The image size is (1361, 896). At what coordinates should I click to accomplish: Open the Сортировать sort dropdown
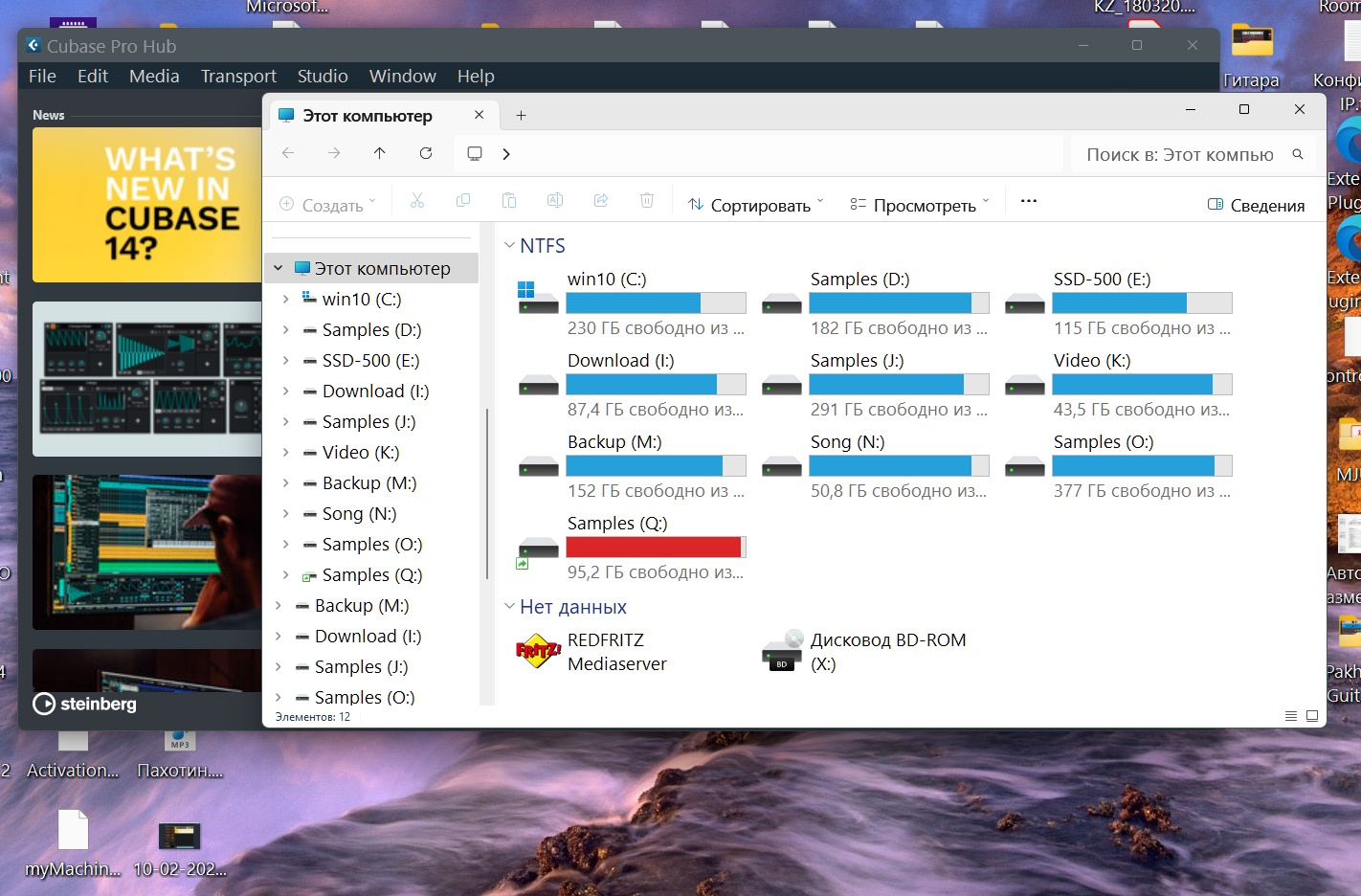[x=755, y=205]
